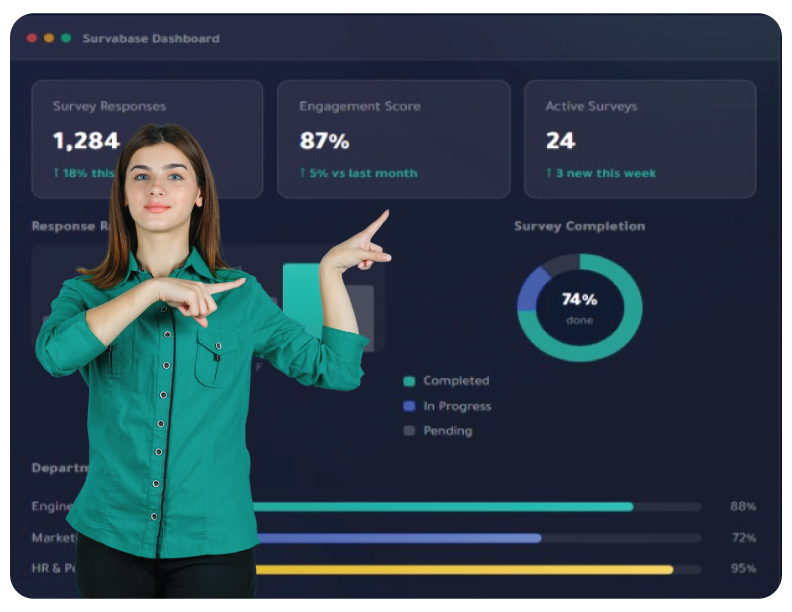Click the 74% done donut chart center

click(579, 307)
